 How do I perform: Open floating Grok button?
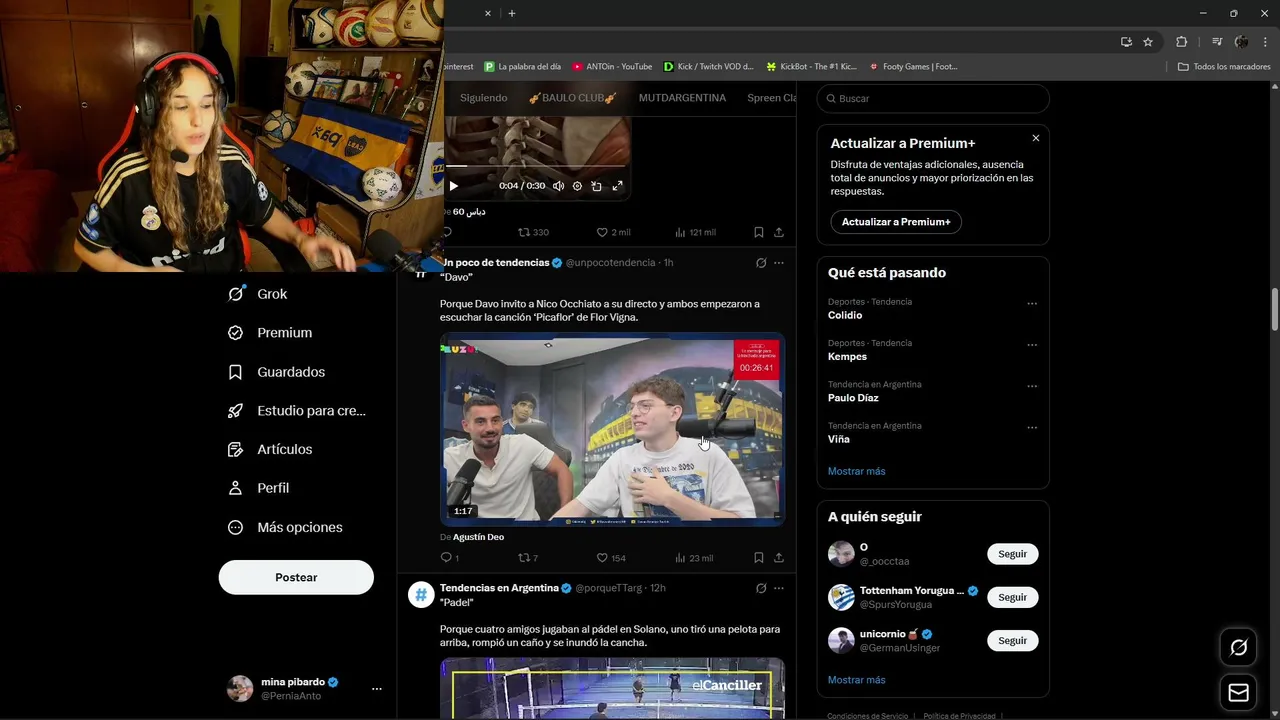(x=1238, y=648)
